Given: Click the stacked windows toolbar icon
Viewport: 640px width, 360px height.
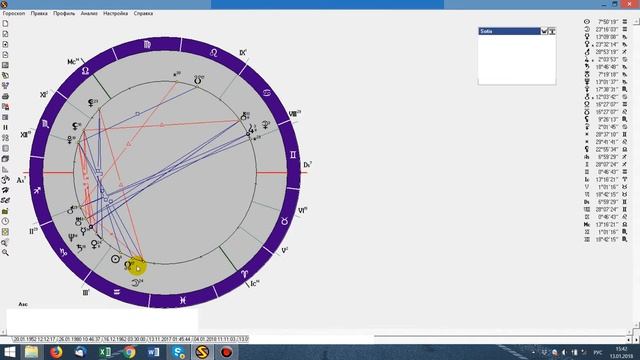Looking at the screenshot, I should pos(5,159).
